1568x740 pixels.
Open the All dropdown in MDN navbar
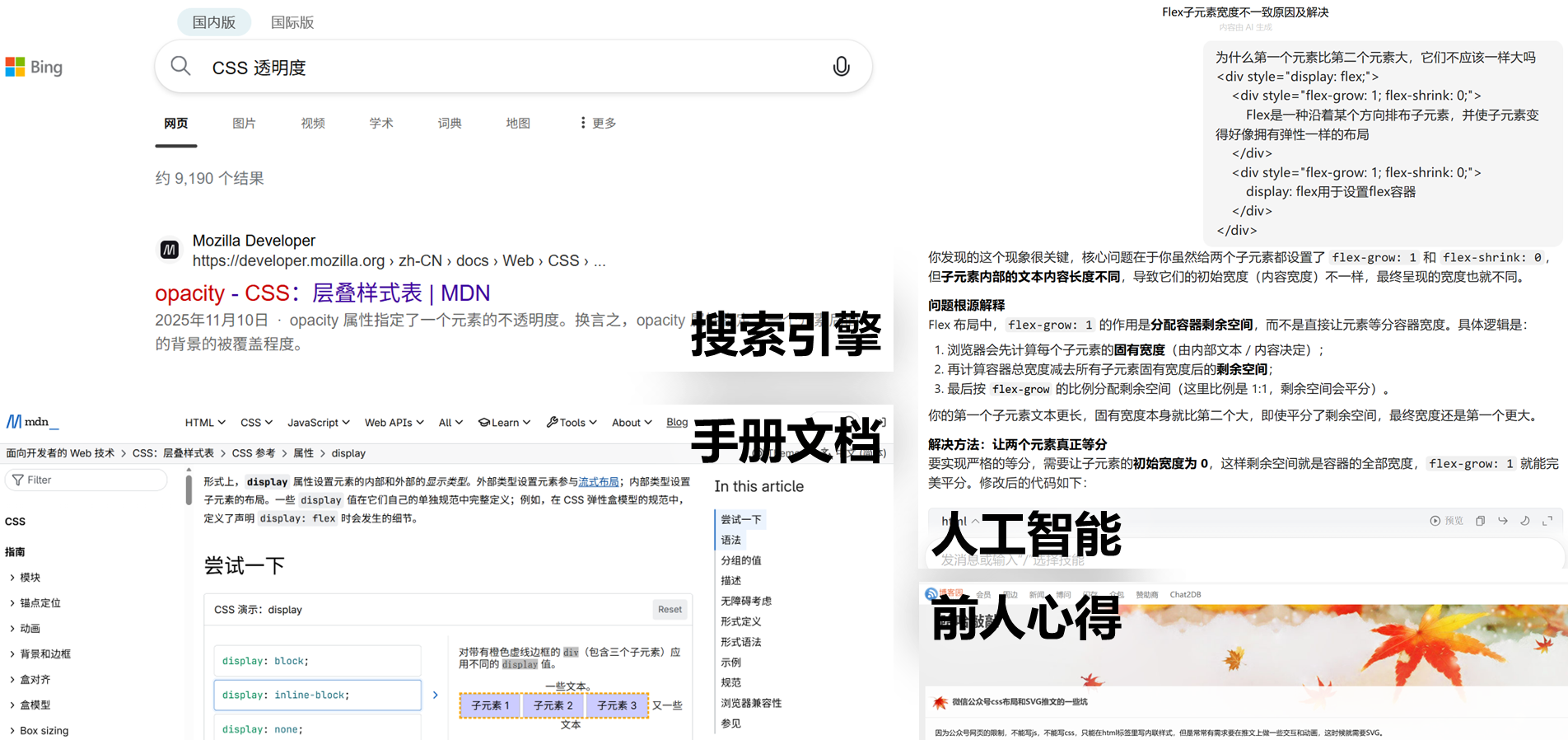450,422
